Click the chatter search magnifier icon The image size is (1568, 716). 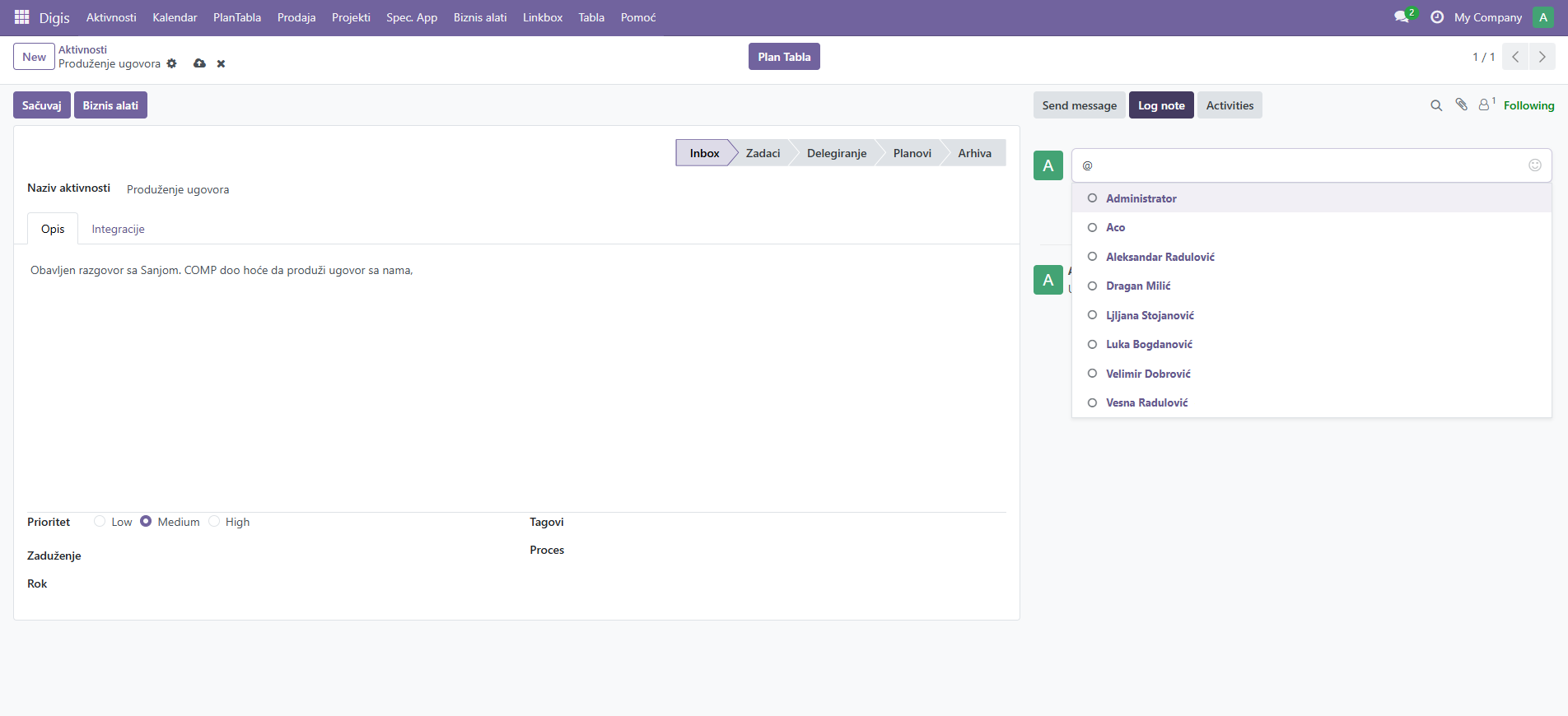pos(1436,105)
